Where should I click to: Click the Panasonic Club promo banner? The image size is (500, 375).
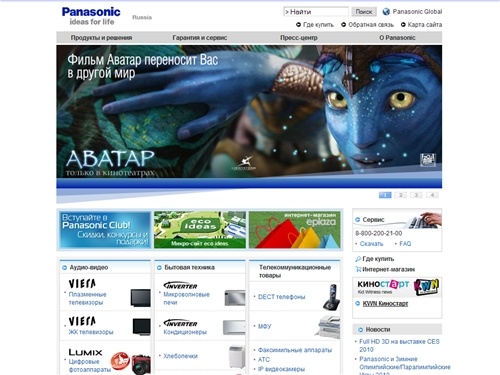105,230
